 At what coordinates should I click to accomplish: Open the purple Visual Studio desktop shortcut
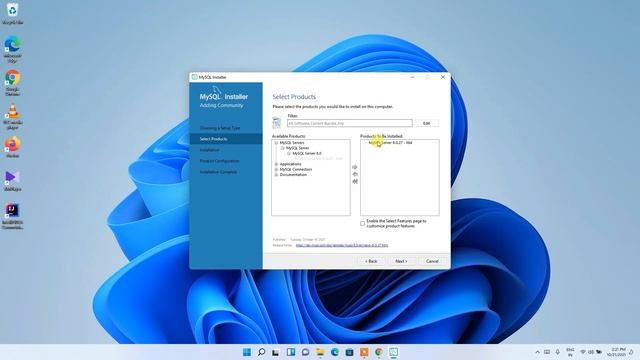[x=12, y=181]
